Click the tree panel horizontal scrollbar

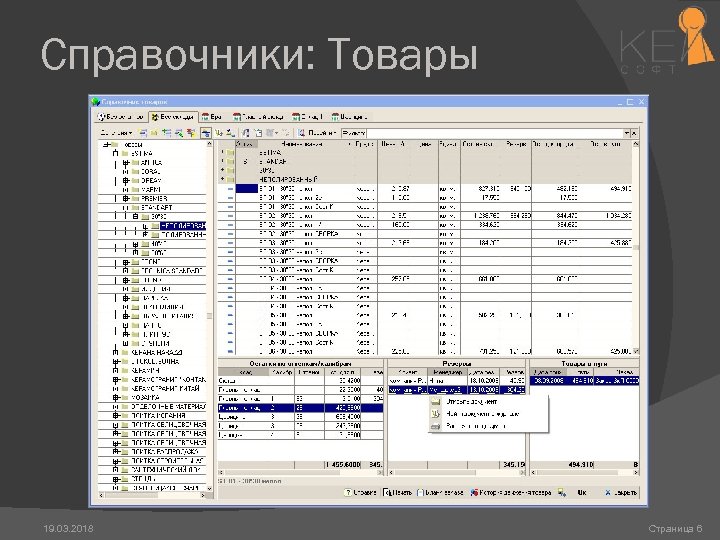pos(152,495)
